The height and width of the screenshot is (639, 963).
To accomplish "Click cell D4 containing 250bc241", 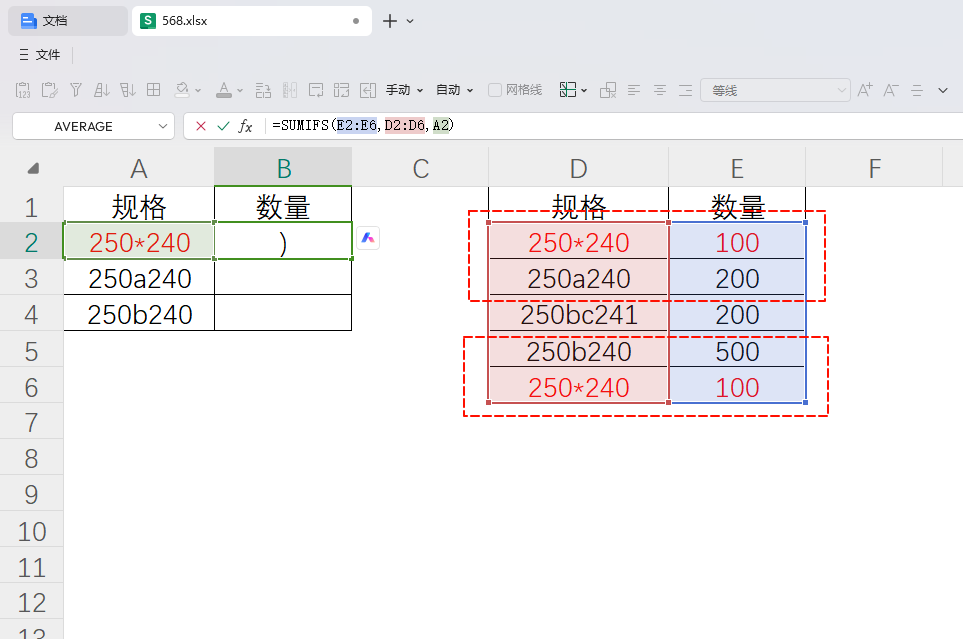I will point(579,314).
